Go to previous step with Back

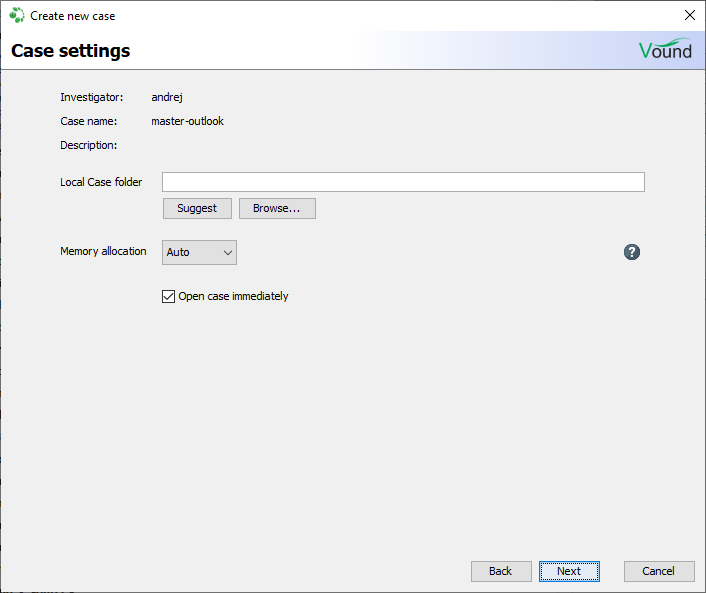[501, 571]
